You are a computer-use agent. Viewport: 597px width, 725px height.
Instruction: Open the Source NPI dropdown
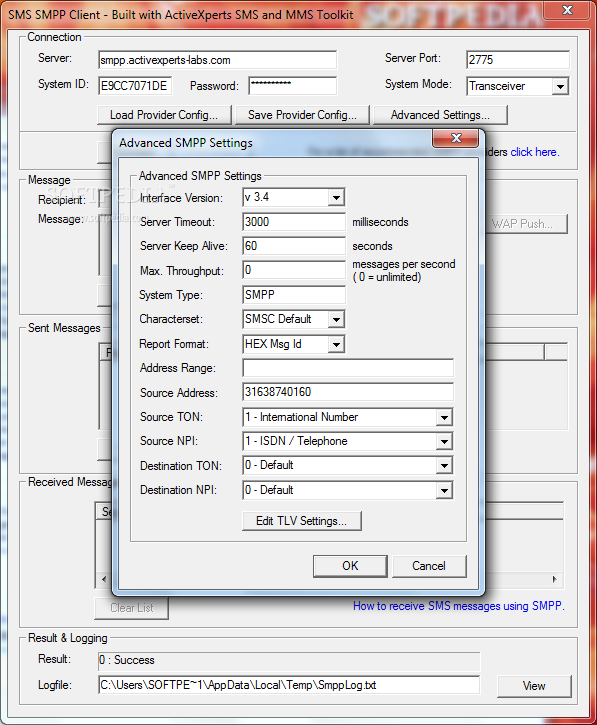point(444,442)
